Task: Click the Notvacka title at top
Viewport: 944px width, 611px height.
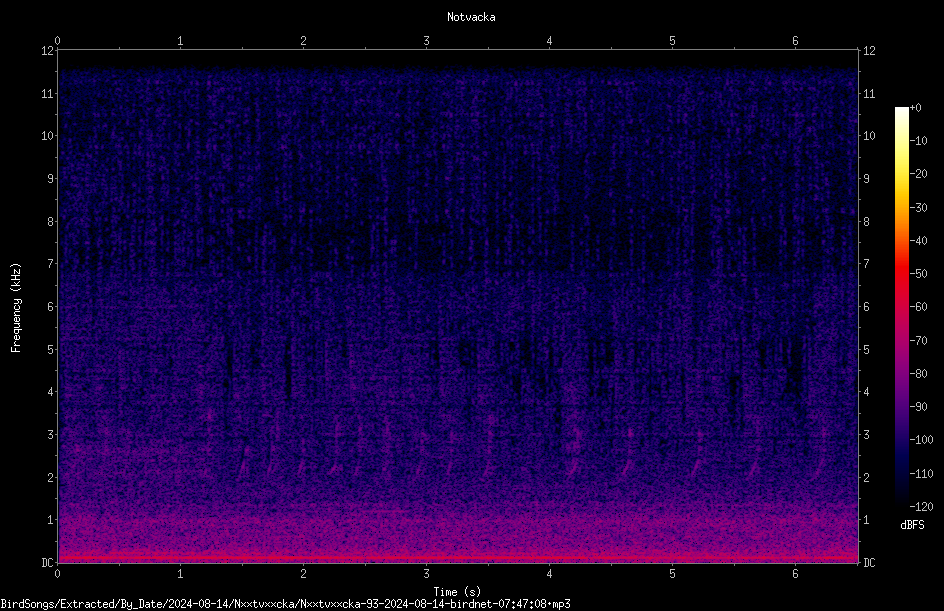Action: (471, 17)
